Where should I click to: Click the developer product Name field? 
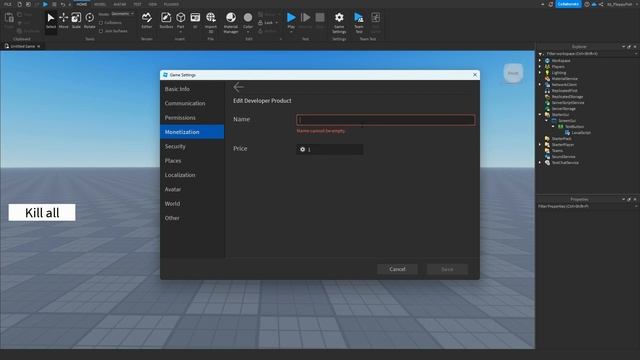click(386, 120)
